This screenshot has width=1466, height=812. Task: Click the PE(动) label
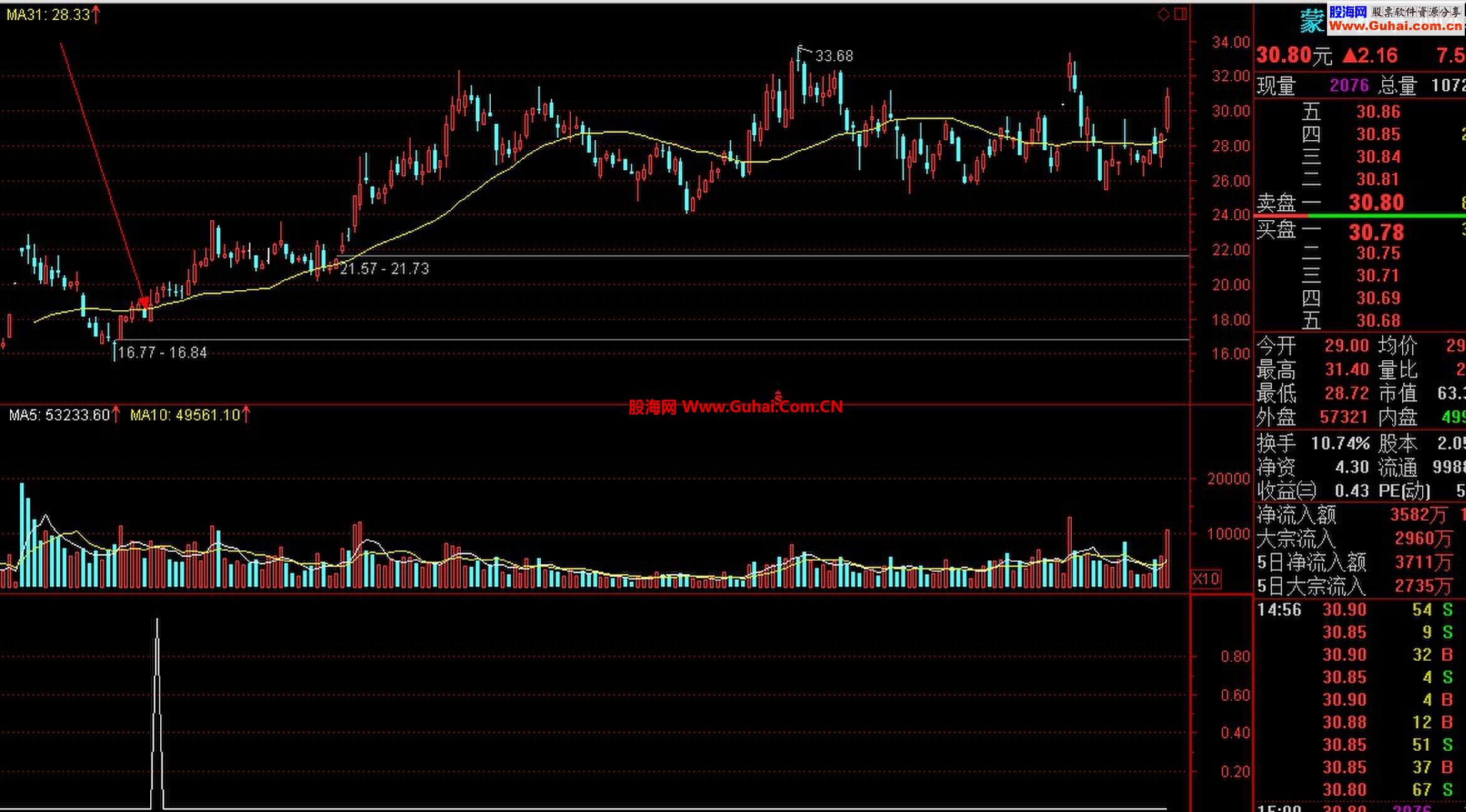pyautogui.click(x=1404, y=491)
